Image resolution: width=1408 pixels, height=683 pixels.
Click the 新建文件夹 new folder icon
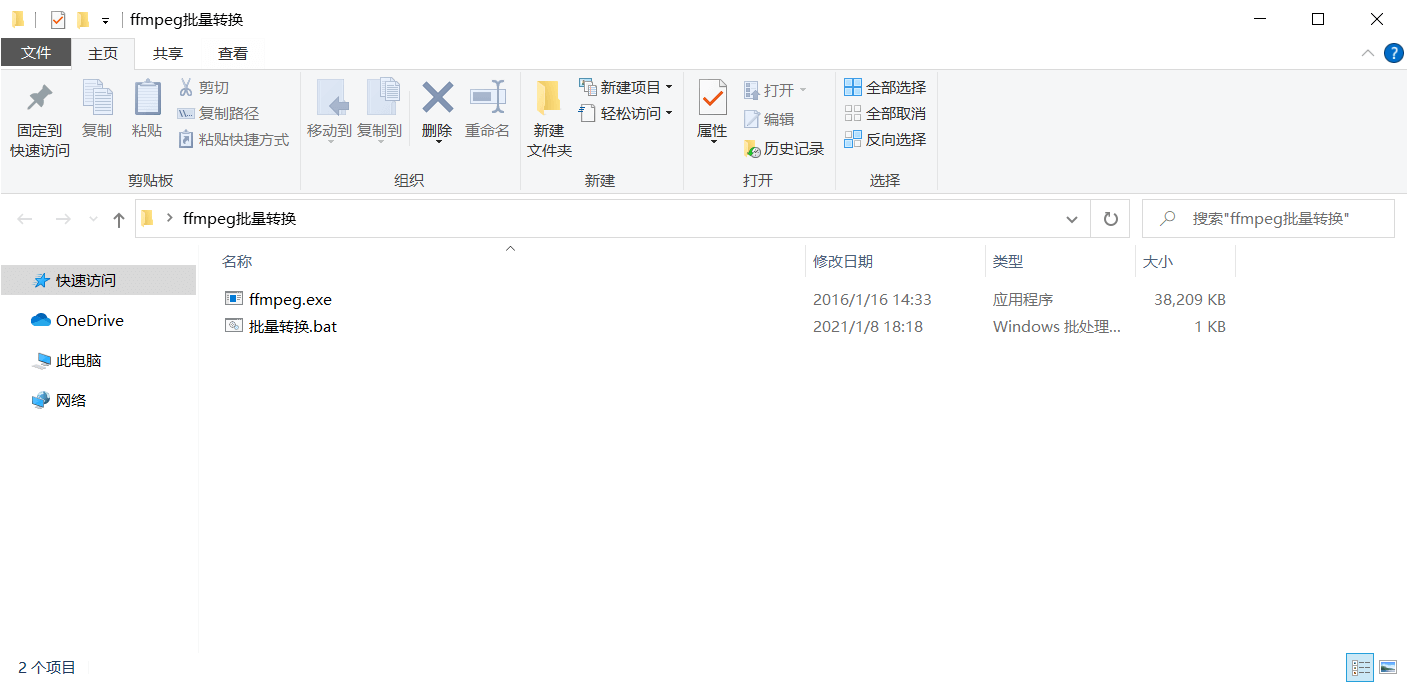coord(549,98)
